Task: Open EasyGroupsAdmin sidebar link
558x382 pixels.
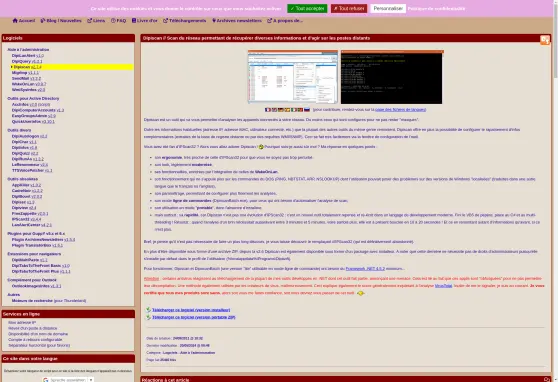Action: pyautogui.click(x=34, y=116)
